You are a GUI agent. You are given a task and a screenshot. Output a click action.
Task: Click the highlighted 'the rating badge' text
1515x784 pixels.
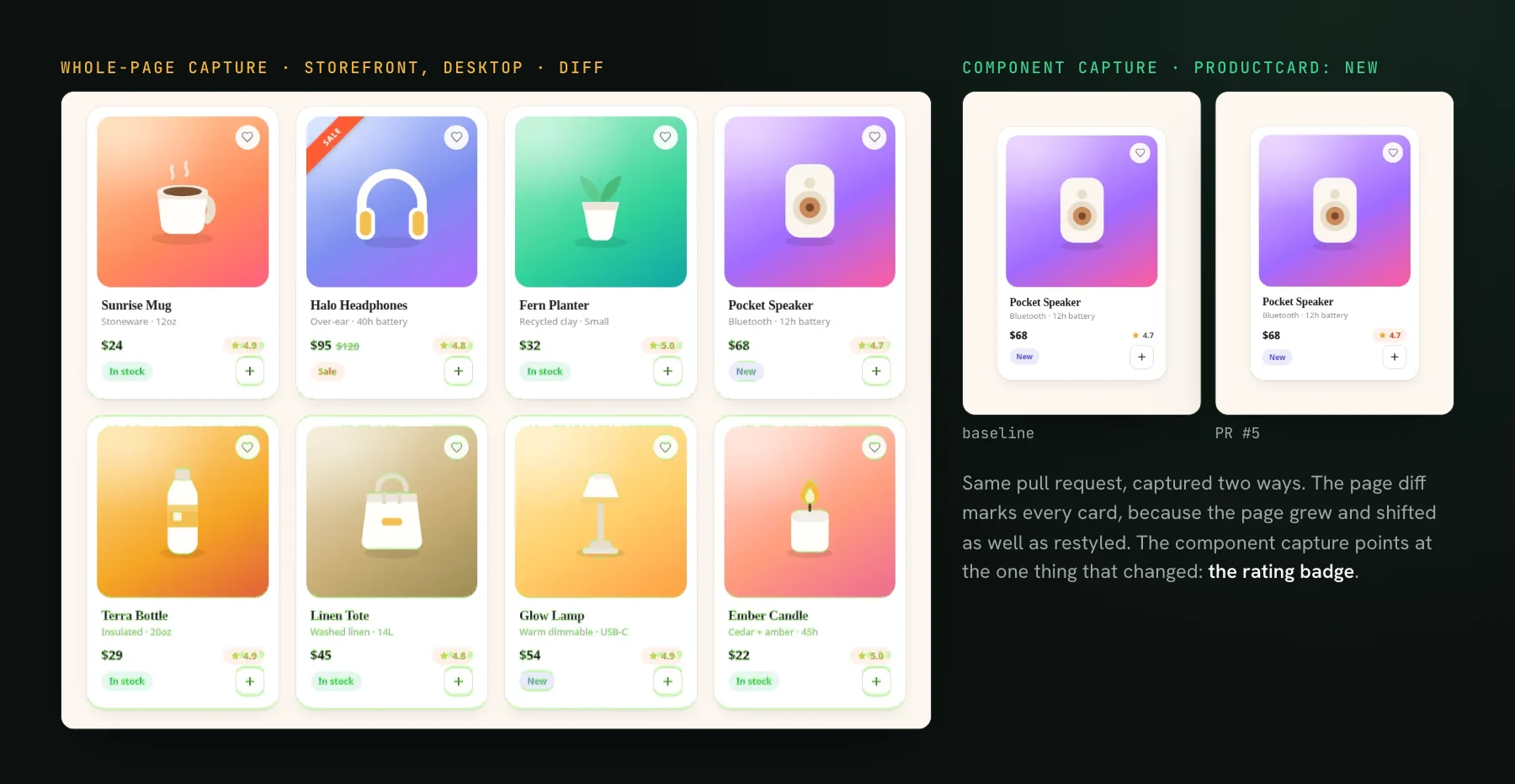coord(1281,572)
